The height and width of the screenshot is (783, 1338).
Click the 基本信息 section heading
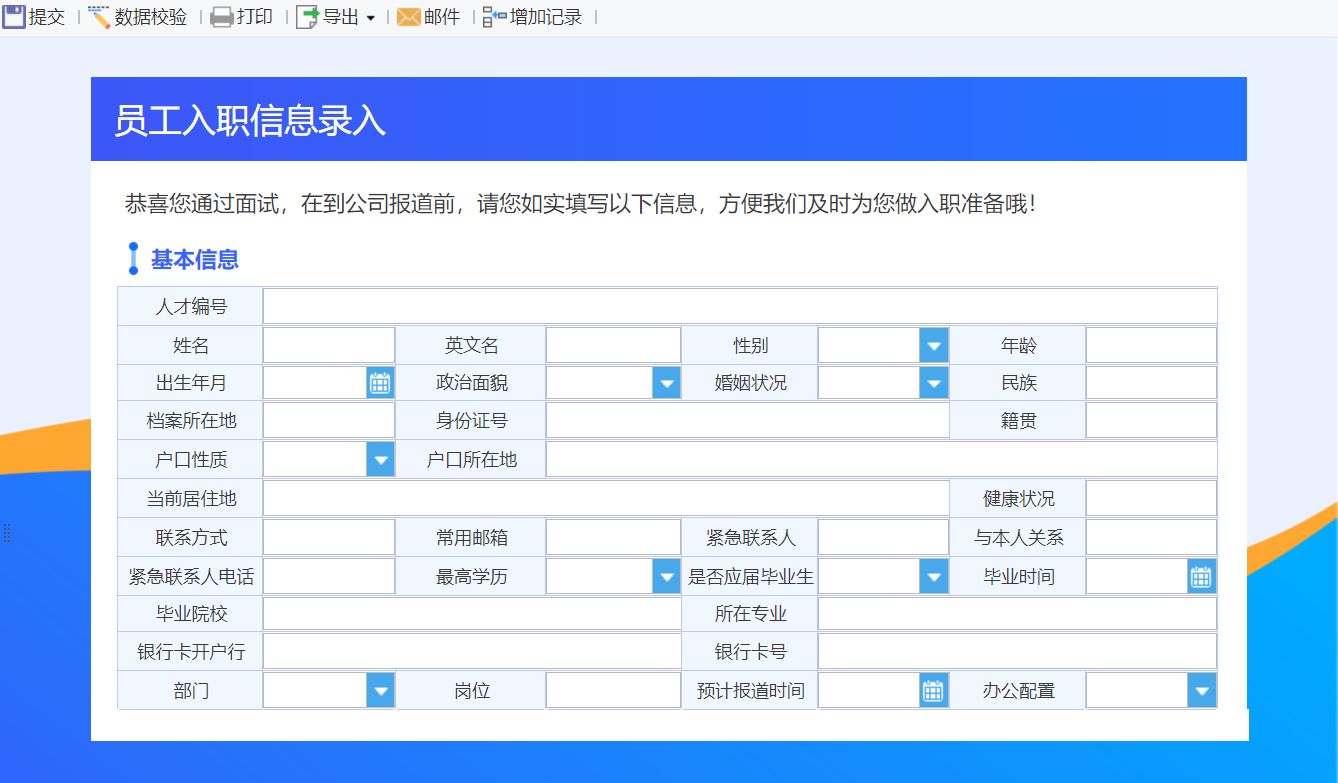pos(194,259)
